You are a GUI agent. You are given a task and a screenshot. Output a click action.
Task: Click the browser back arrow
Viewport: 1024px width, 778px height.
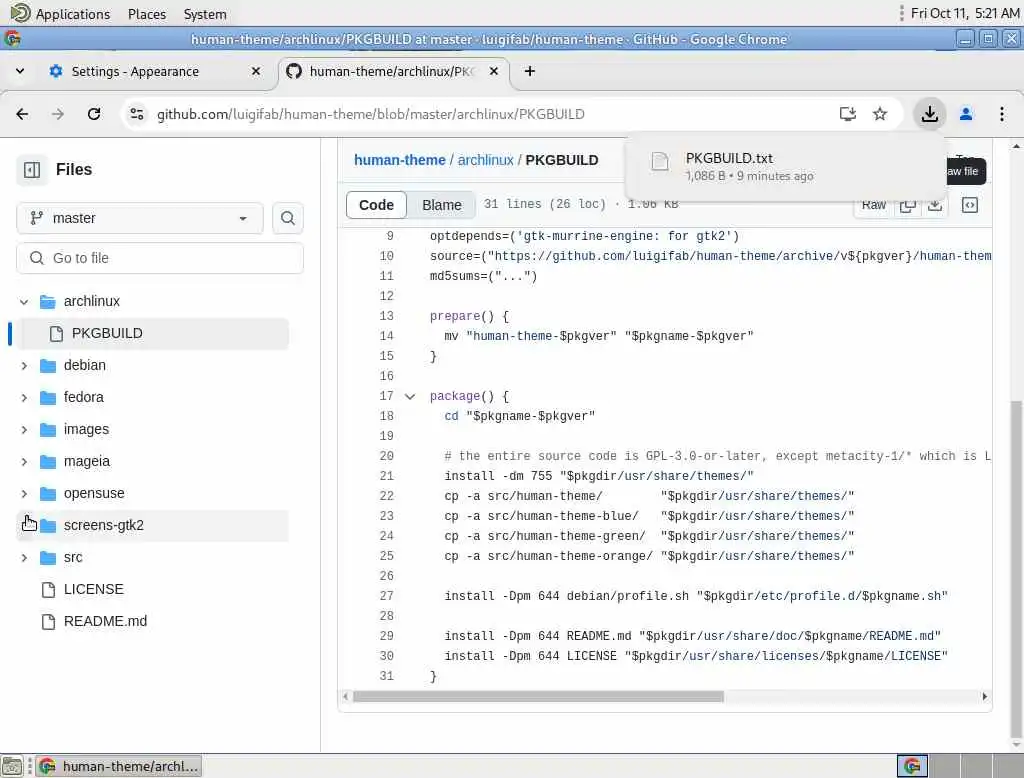tap(22, 114)
